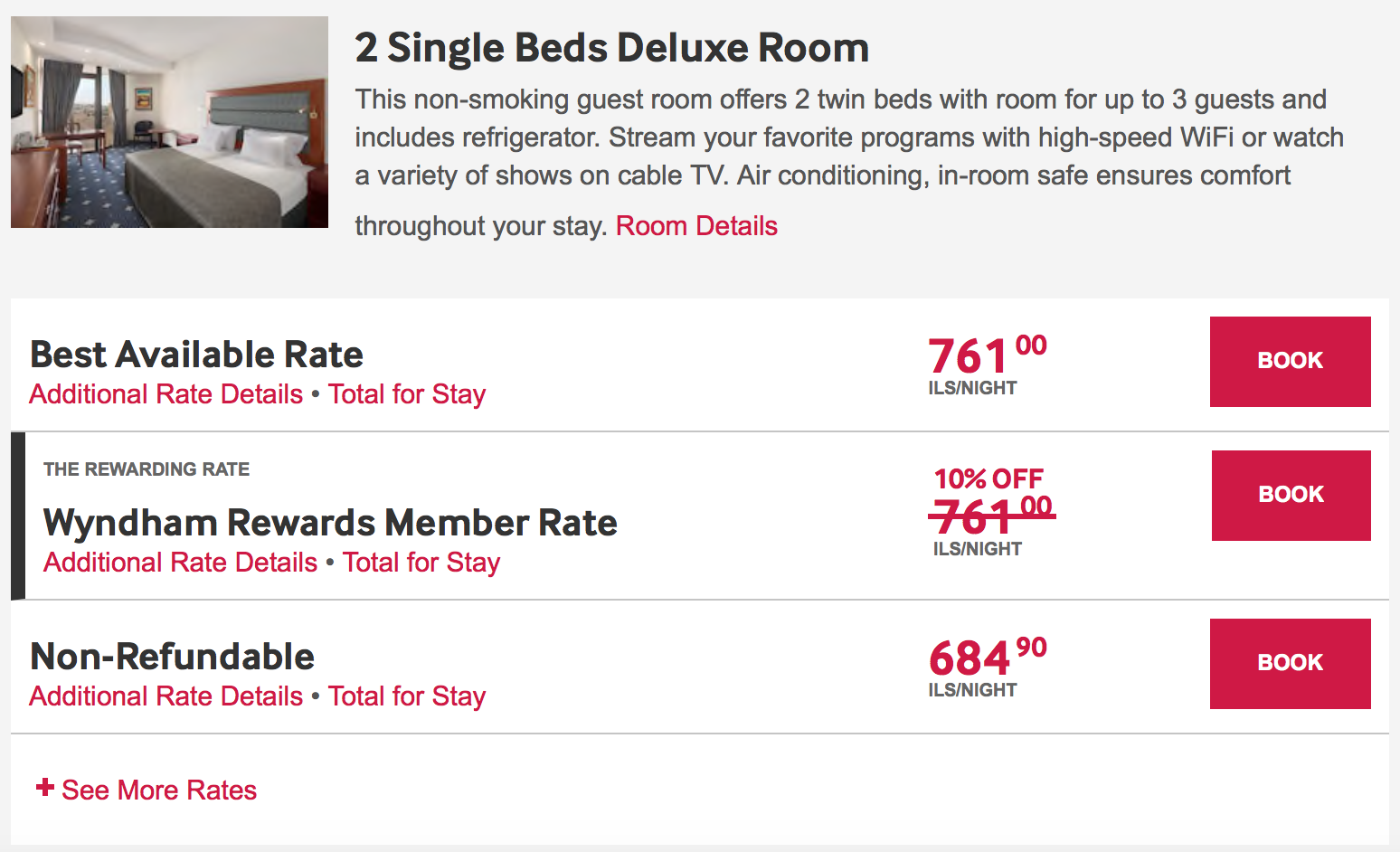Viewport: 1400px width, 852px height.
Task: Book the Non-Refundable rate
Action: pos(1290,663)
